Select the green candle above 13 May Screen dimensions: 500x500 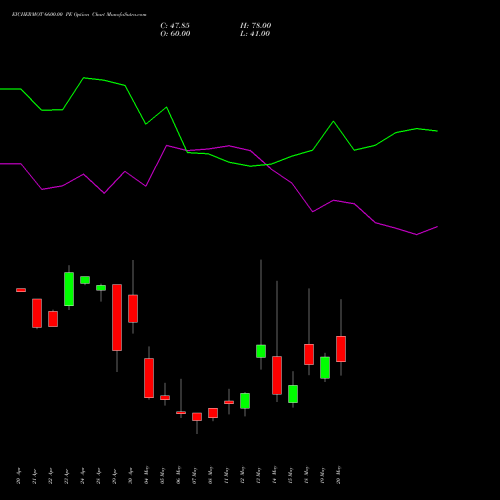(261, 351)
